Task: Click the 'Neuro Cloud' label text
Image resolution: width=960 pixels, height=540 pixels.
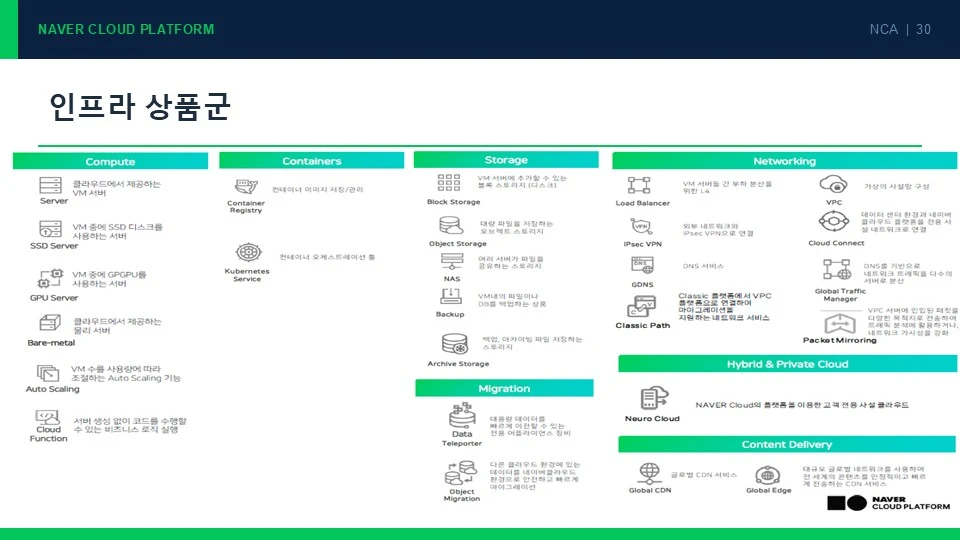Action: pos(652,418)
